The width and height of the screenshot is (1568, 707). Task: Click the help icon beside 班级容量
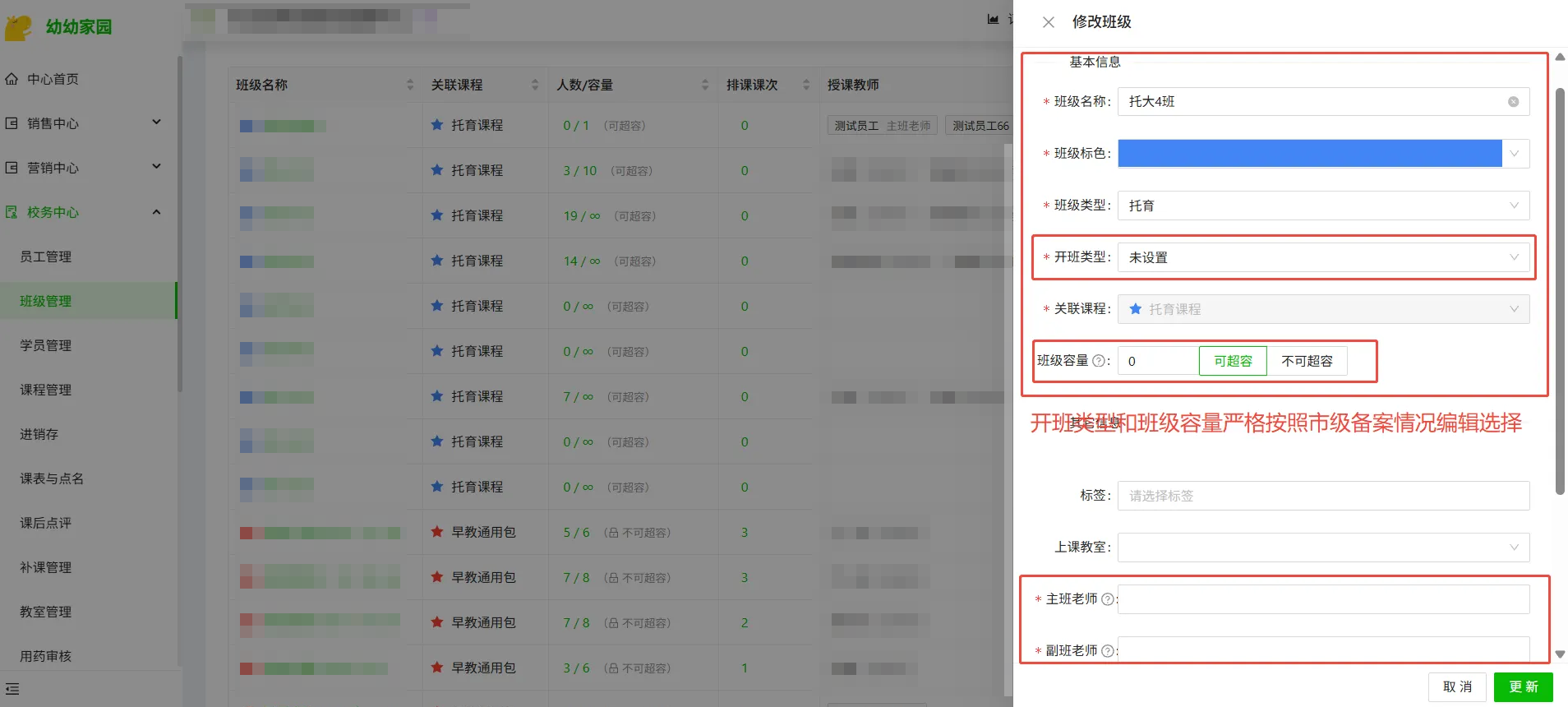pos(1098,361)
